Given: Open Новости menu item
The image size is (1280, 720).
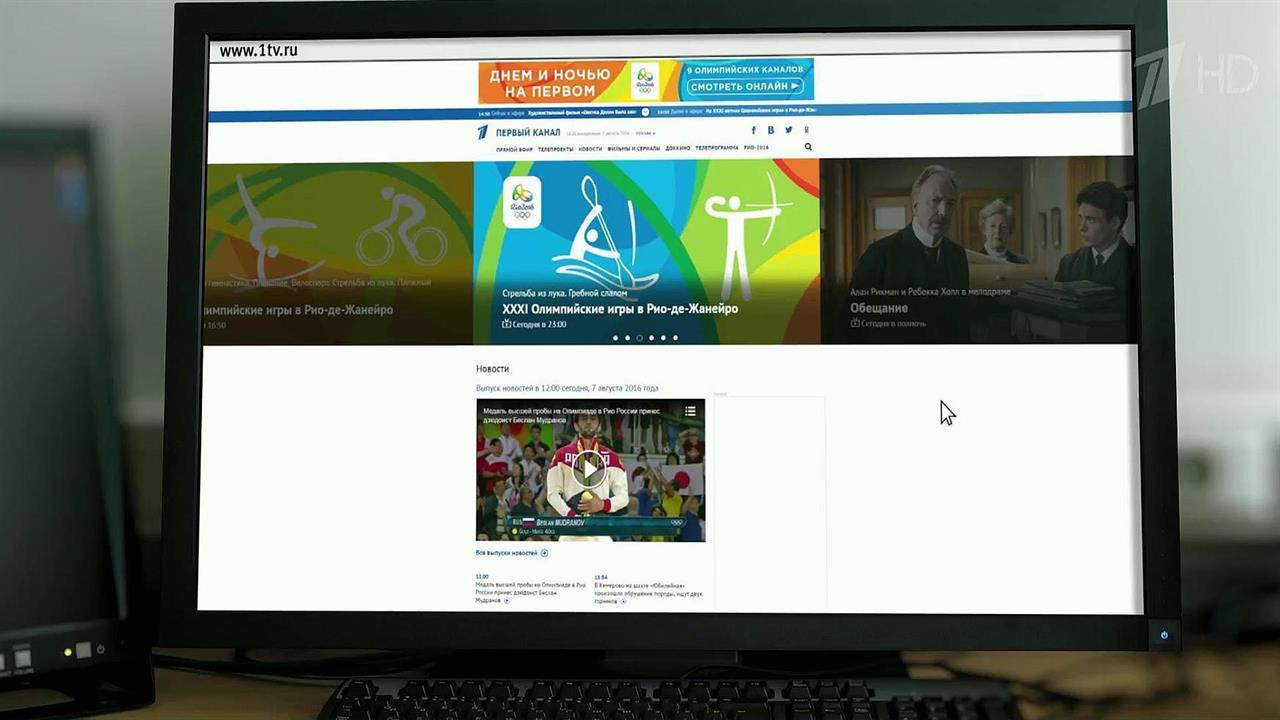Looking at the screenshot, I should pyautogui.click(x=590, y=148).
